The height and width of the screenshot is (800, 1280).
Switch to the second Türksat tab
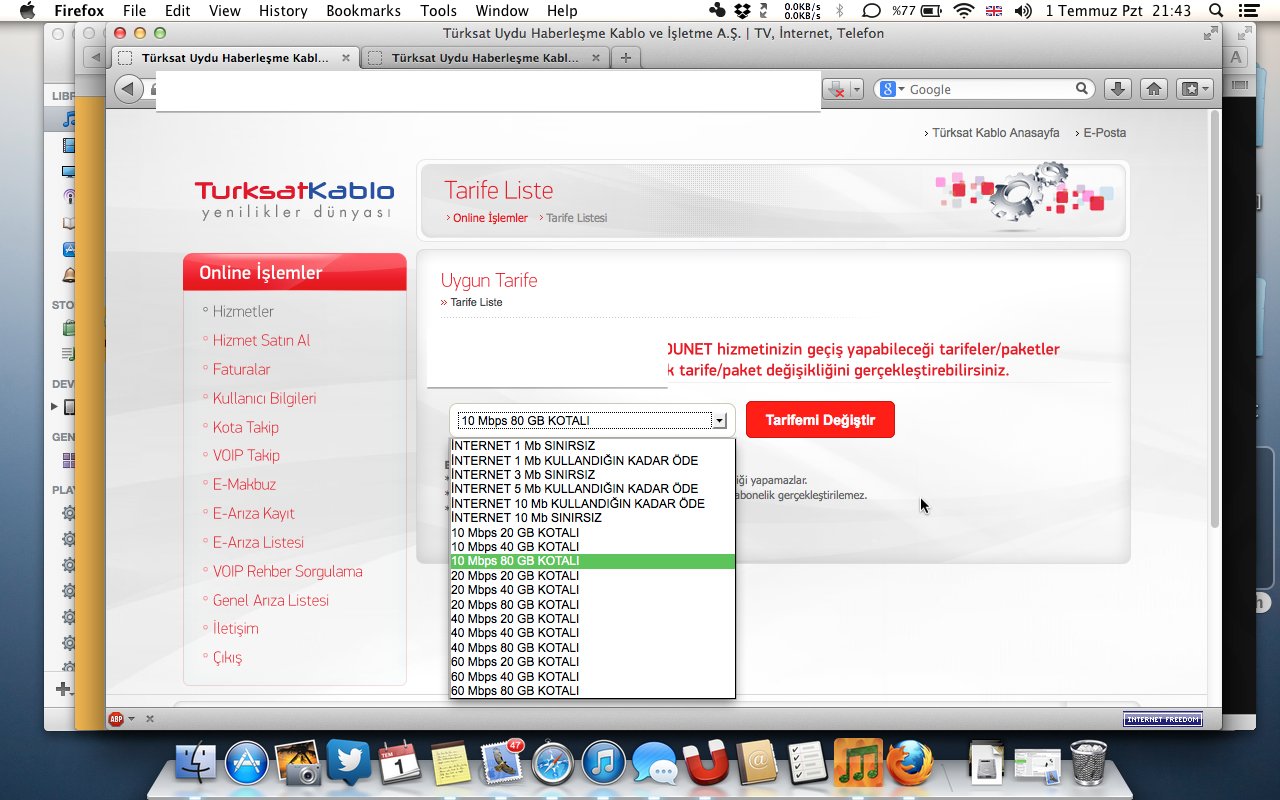[x=484, y=58]
